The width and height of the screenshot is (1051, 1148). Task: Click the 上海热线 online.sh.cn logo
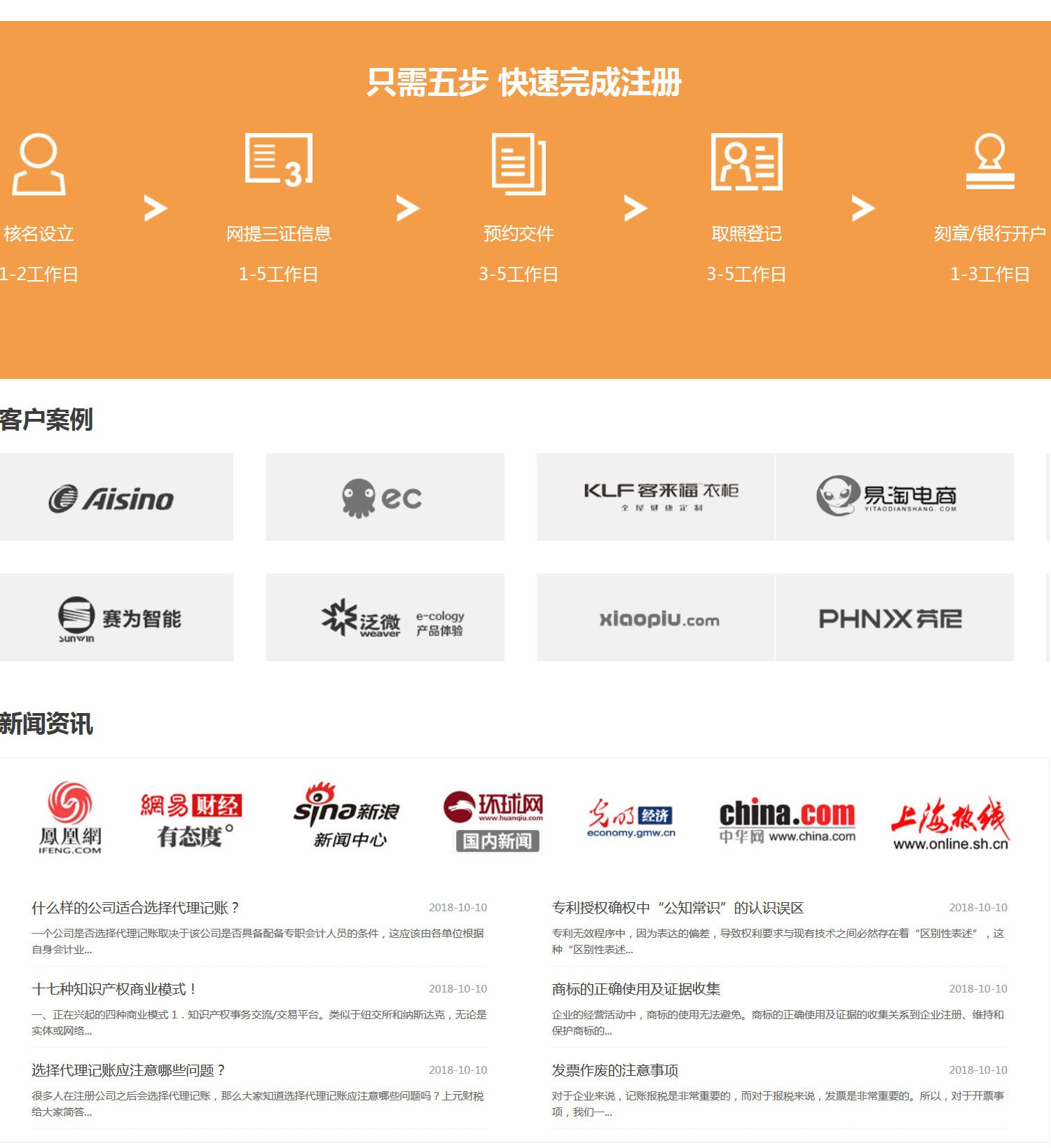[x=950, y=823]
